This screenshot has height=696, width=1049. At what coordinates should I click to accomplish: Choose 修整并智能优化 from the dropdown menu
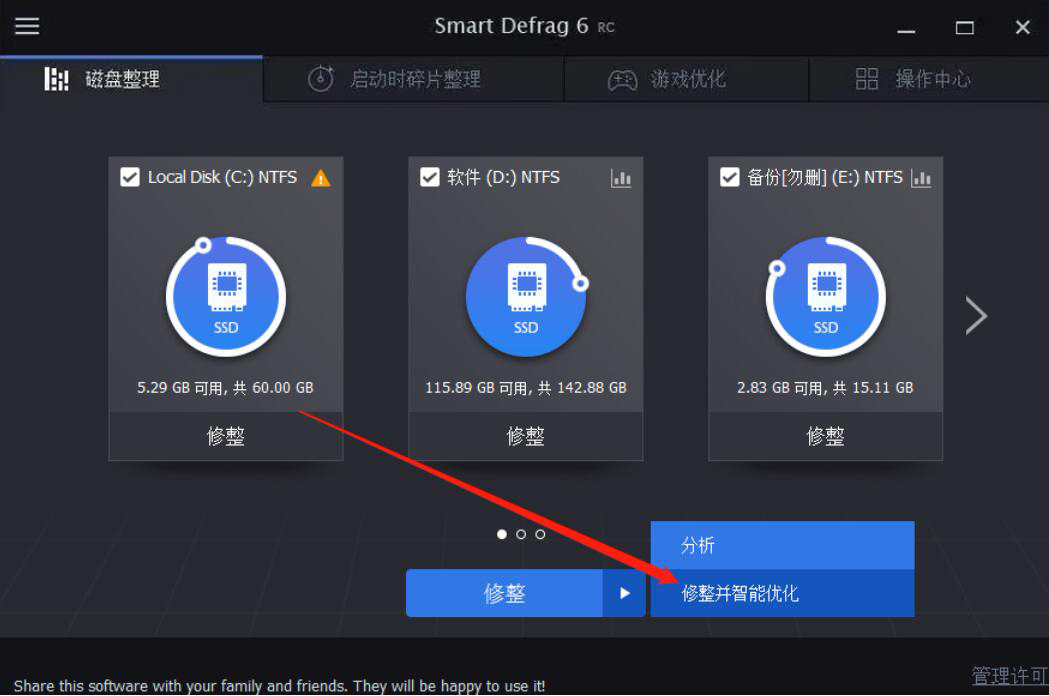(782, 593)
